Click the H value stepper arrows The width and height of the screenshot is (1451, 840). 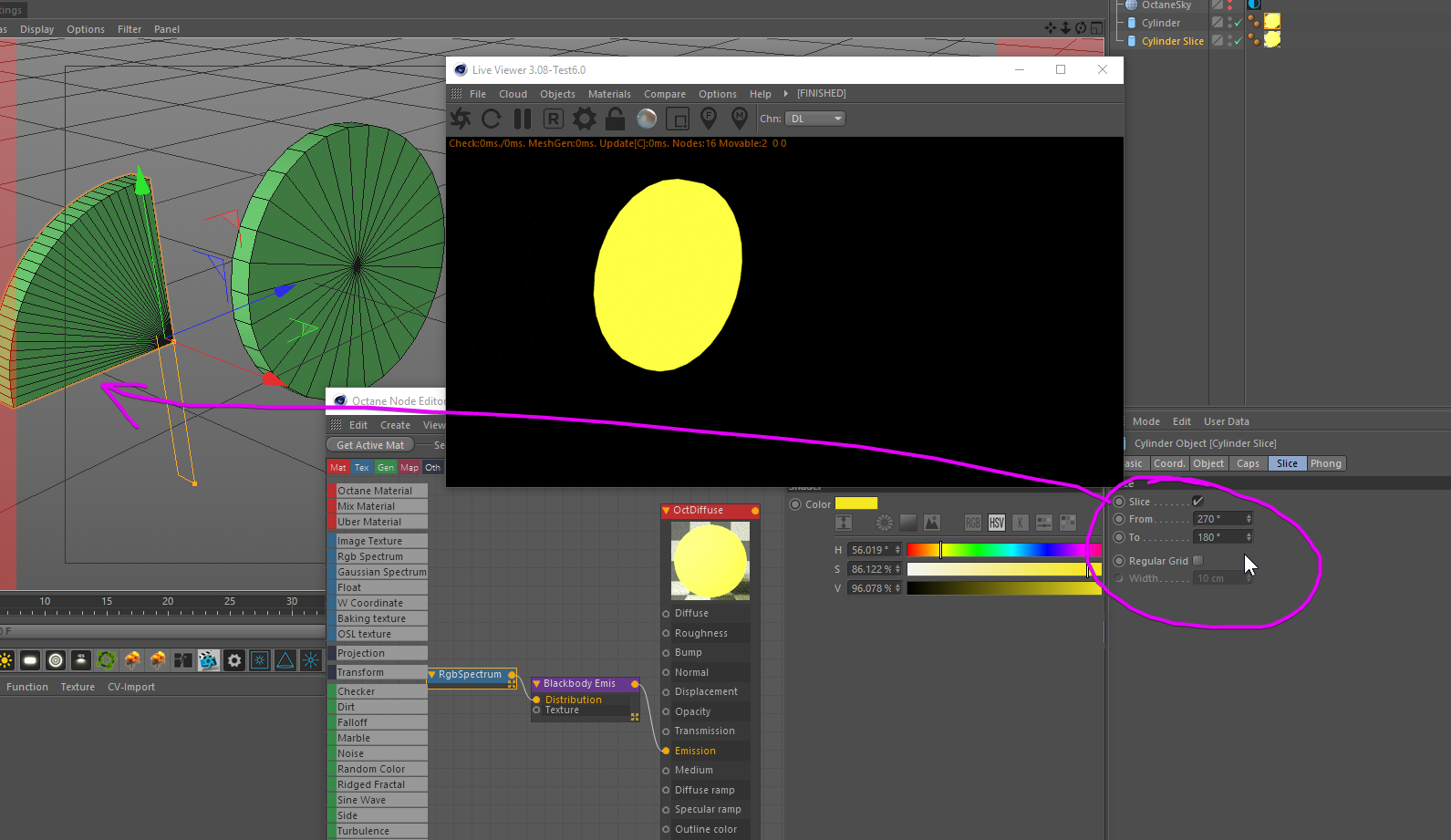pyautogui.click(x=897, y=550)
